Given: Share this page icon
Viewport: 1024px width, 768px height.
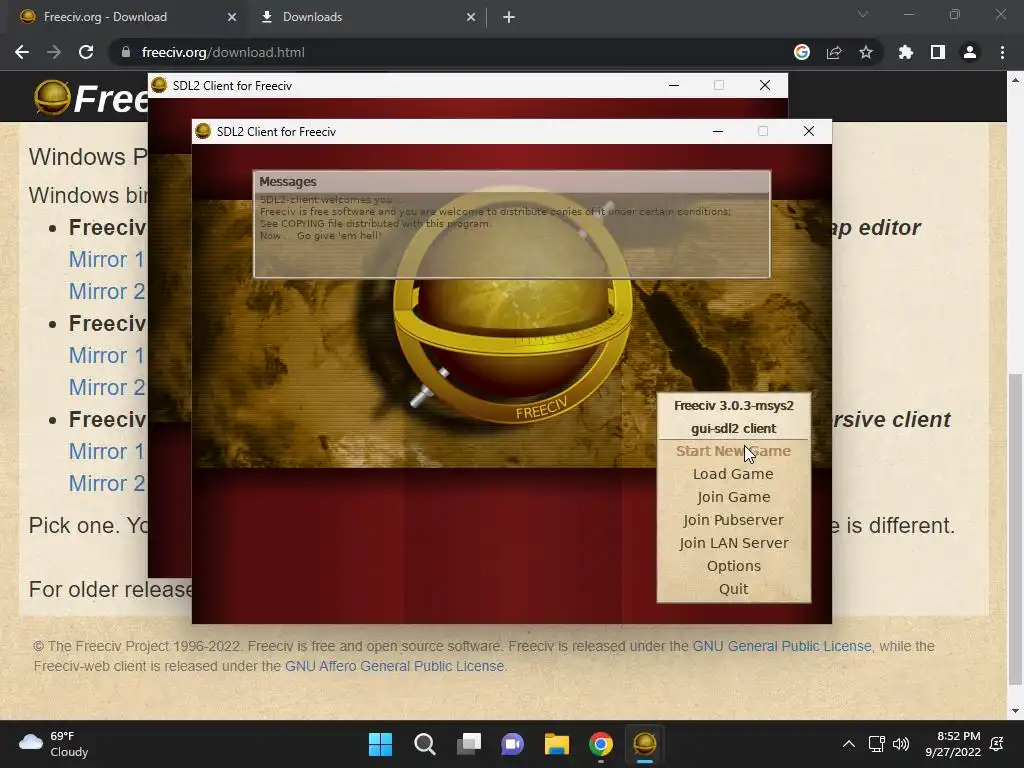Looking at the screenshot, I should (x=834, y=52).
